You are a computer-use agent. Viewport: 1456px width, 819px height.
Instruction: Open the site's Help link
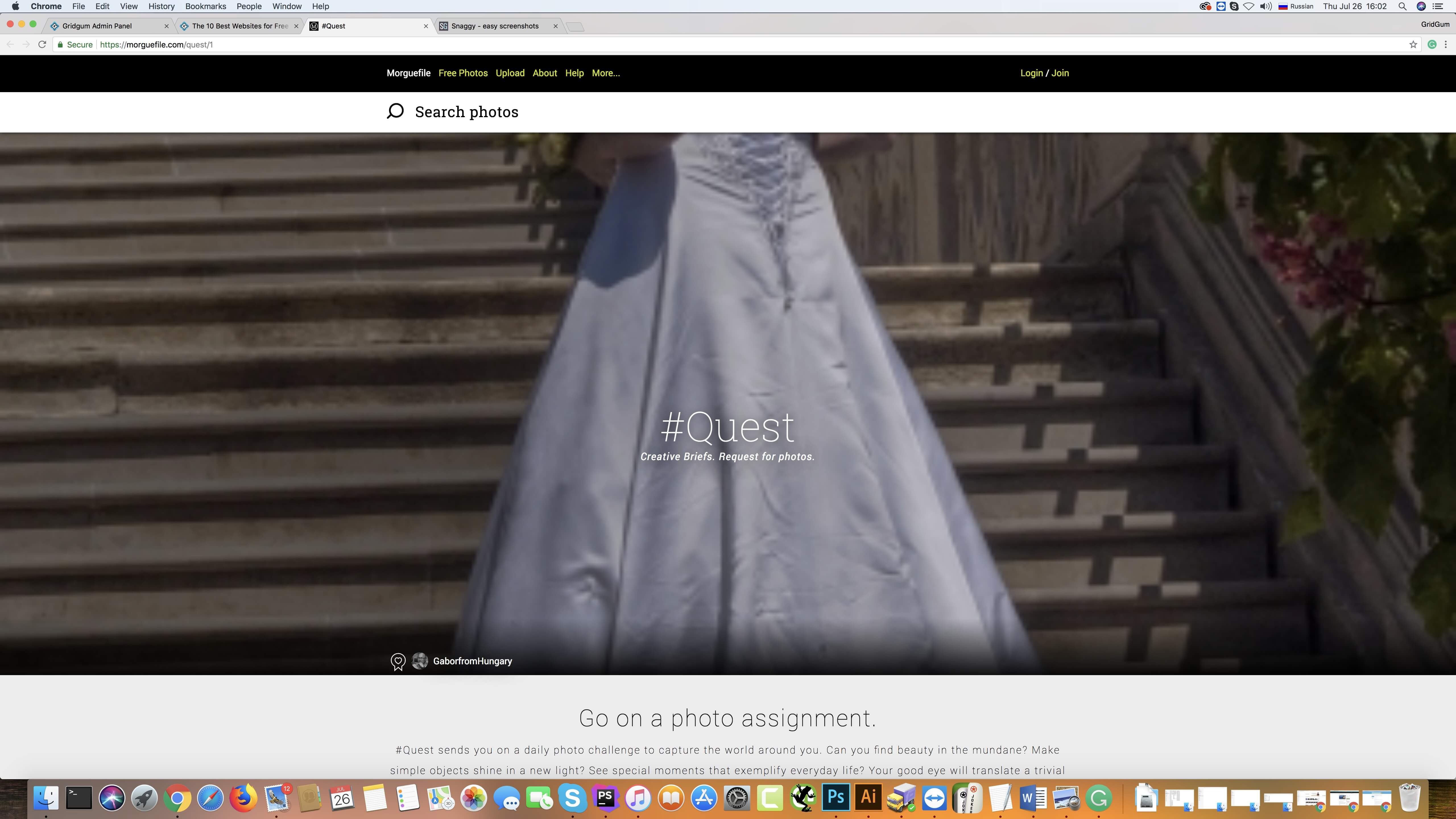tap(574, 73)
